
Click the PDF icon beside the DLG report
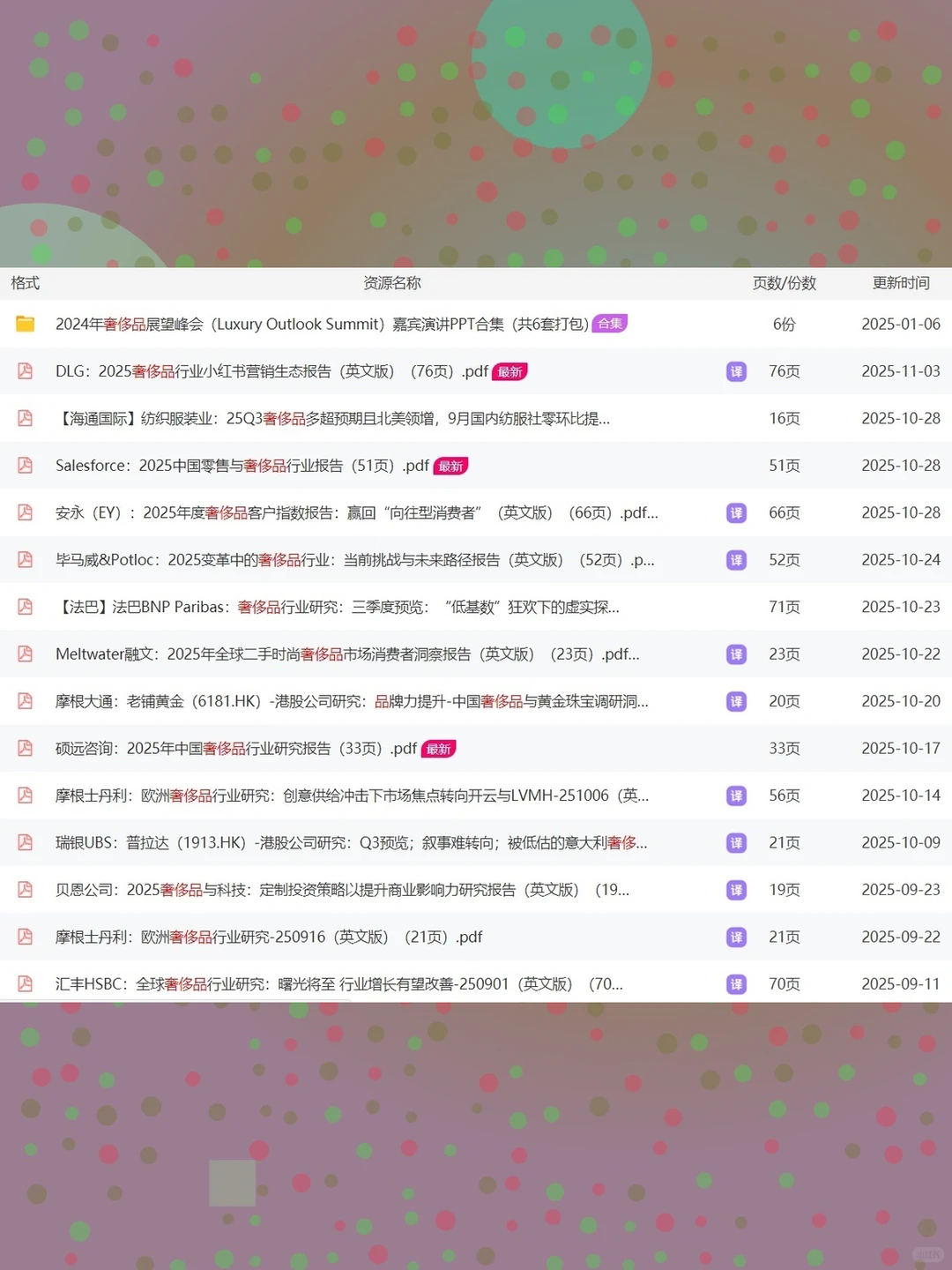(x=26, y=371)
